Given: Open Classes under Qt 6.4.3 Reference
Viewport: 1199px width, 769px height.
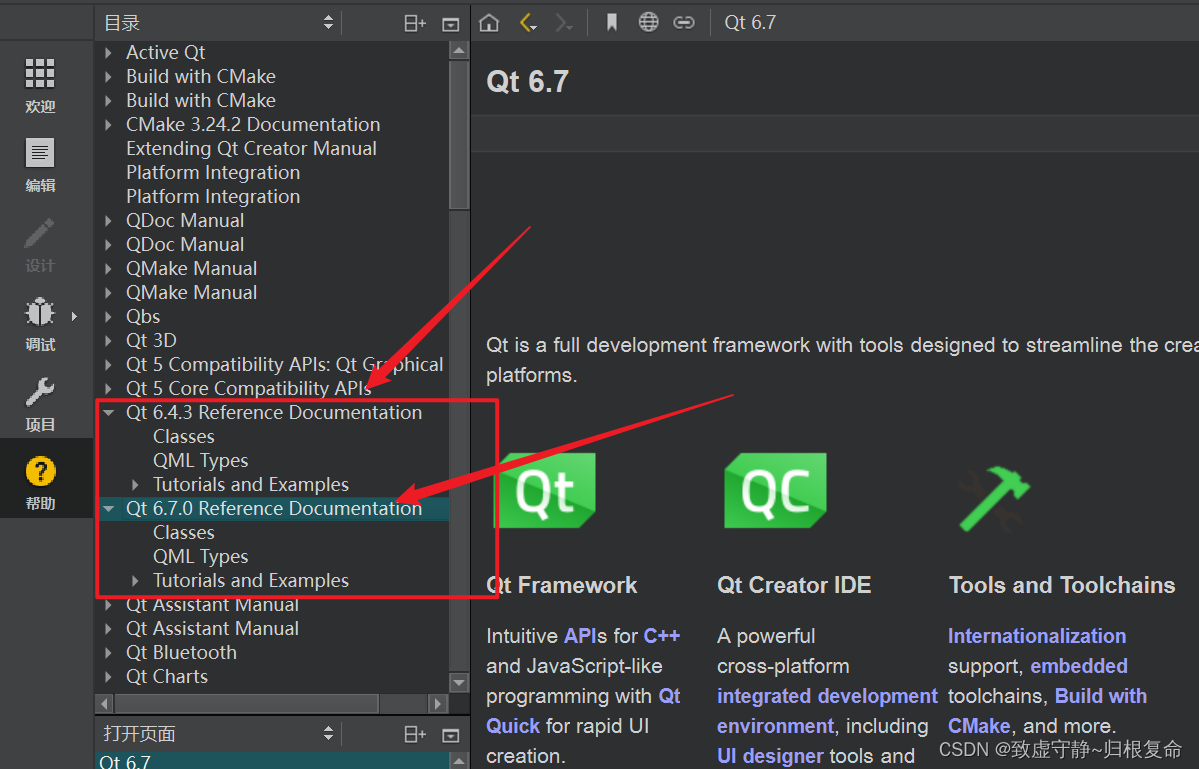Looking at the screenshot, I should [x=184, y=436].
